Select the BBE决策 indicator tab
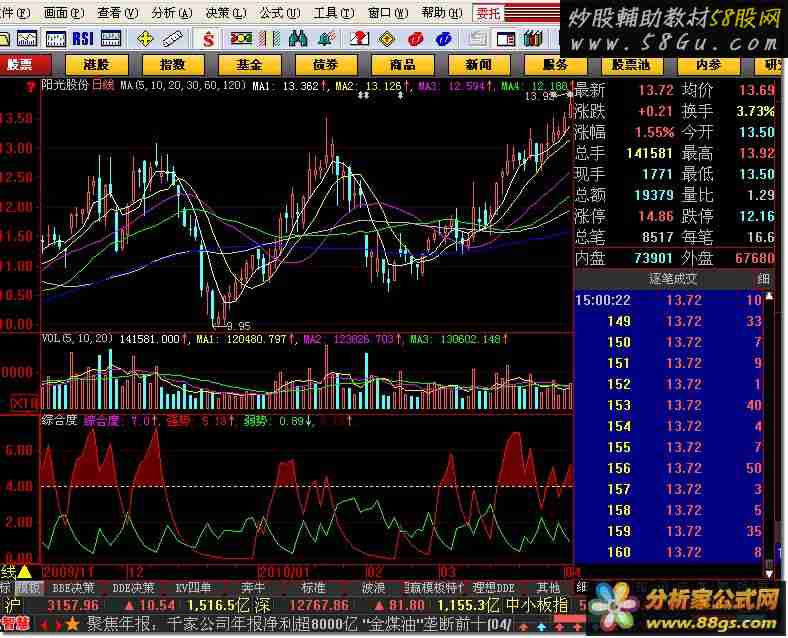This screenshot has height=638, width=788. (74, 587)
